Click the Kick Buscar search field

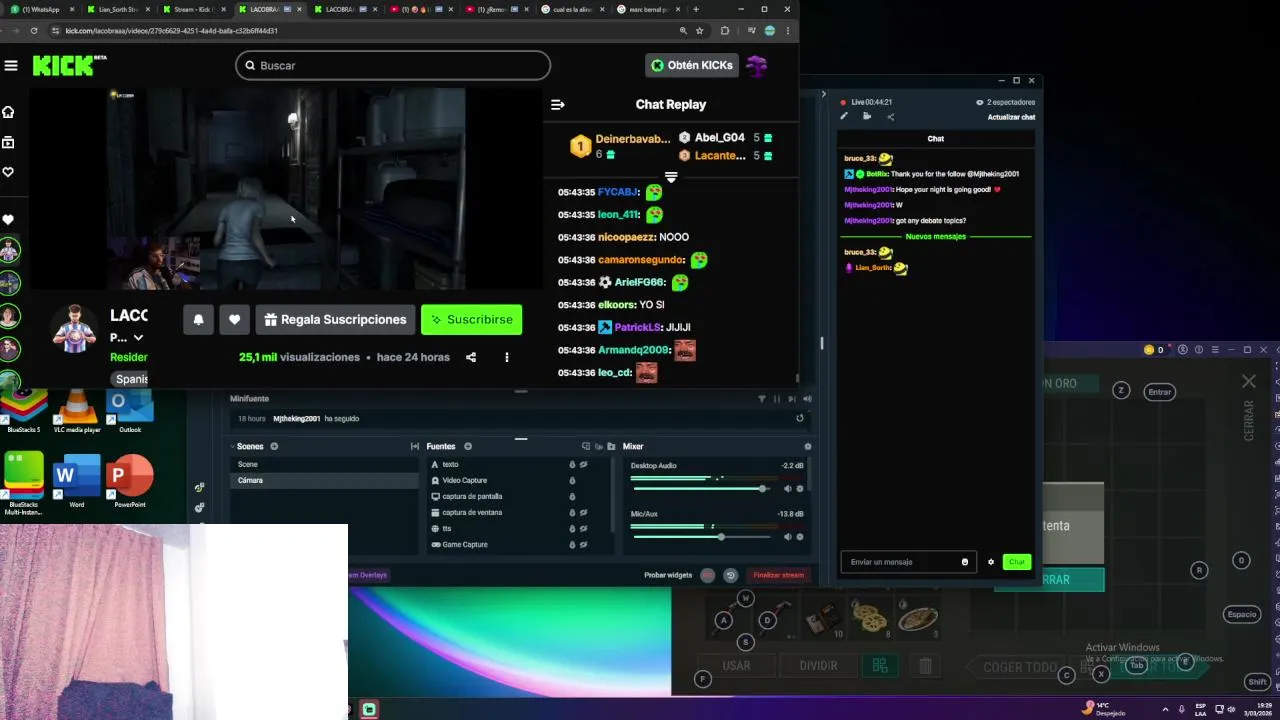(393, 66)
